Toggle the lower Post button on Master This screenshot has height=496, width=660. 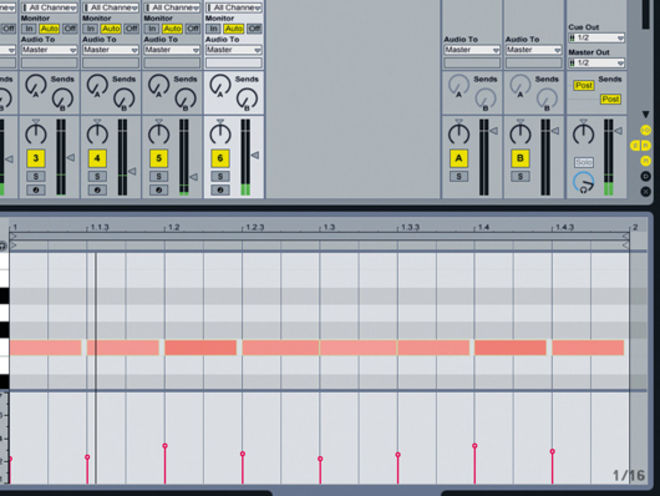(x=610, y=99)
